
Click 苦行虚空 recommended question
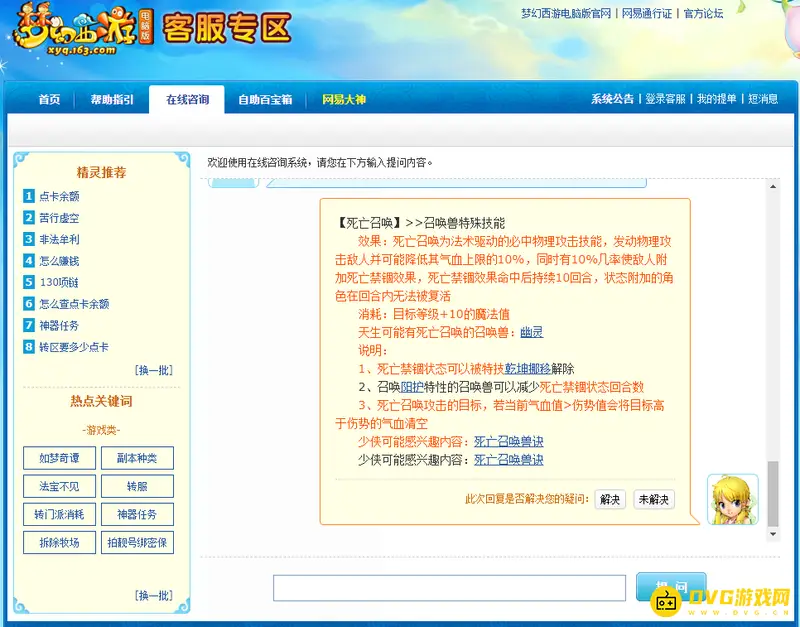59,218
